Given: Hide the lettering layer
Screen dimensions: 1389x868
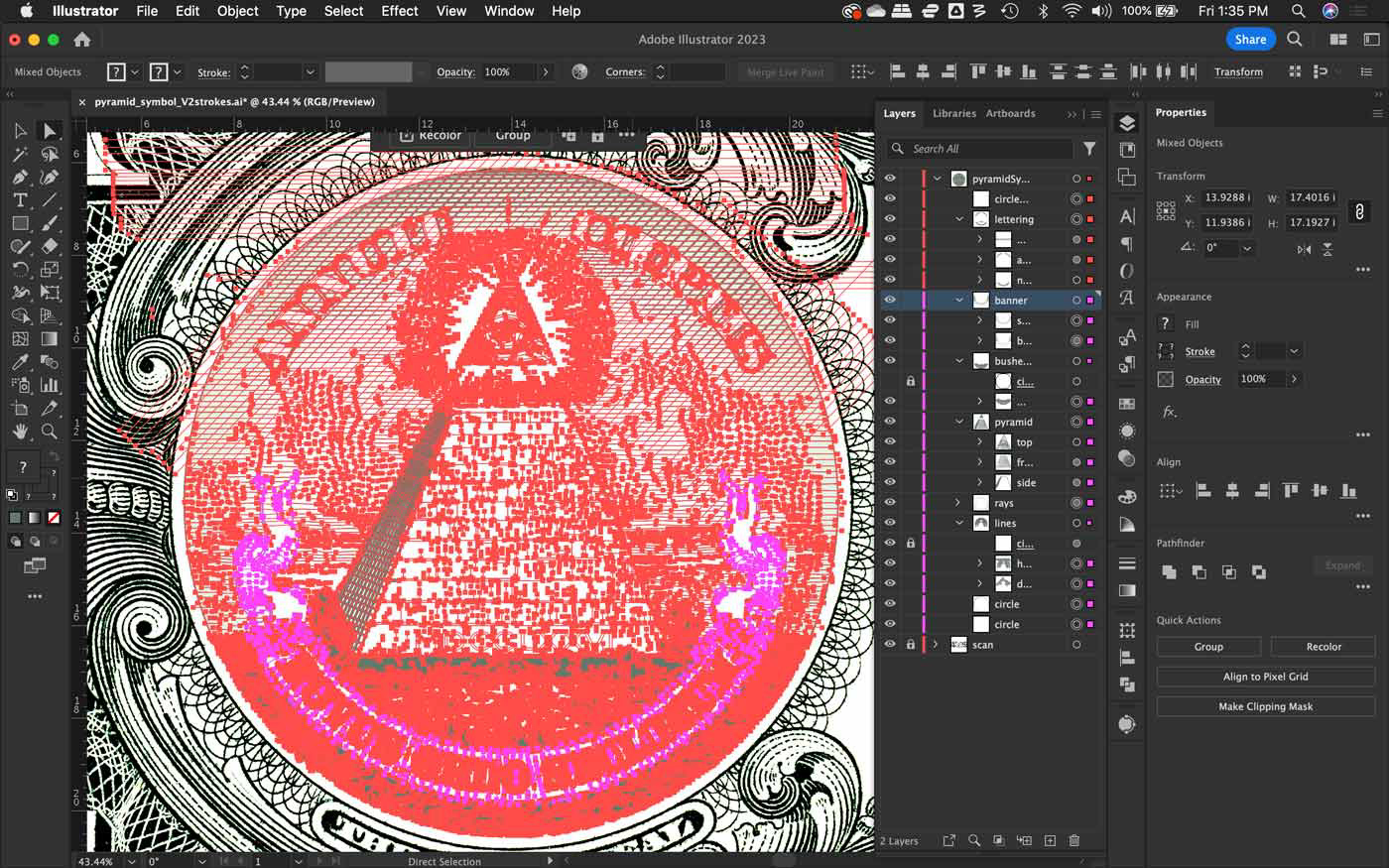Looking at the screenshot, I should pos(890,219).
